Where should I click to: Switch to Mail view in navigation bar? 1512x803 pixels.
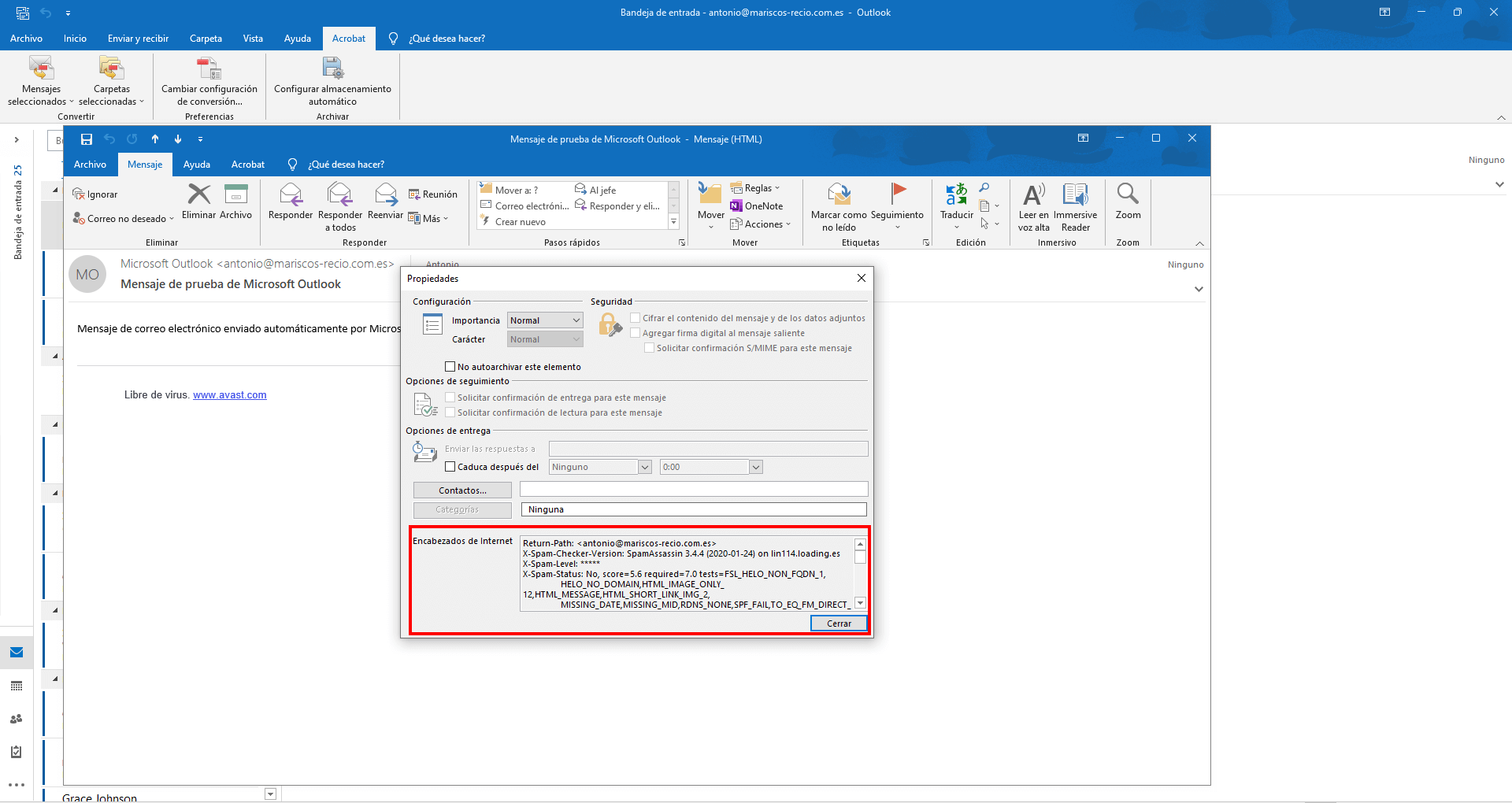pos(17,653)
